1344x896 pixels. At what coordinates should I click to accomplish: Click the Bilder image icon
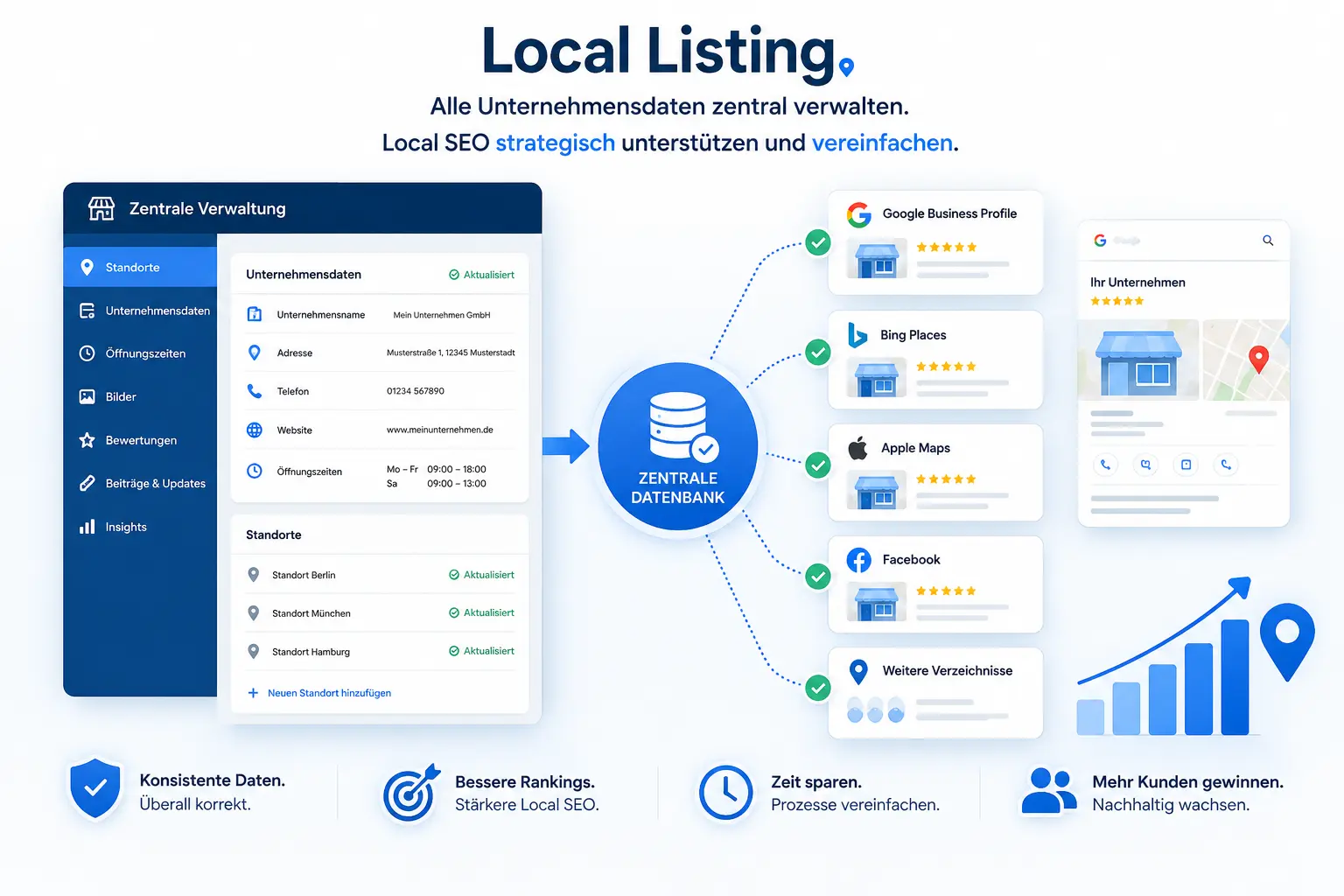(x=87, y=396)
